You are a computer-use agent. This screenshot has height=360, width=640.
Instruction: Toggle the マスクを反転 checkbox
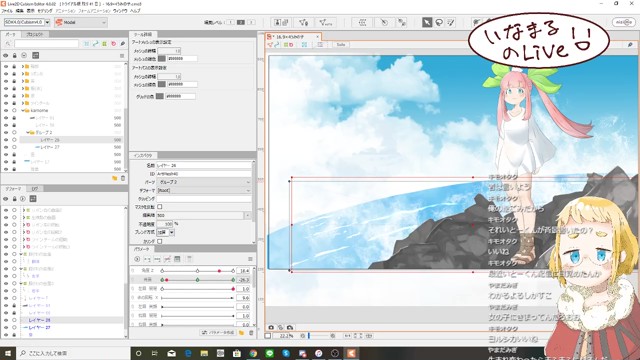point(160,207)
